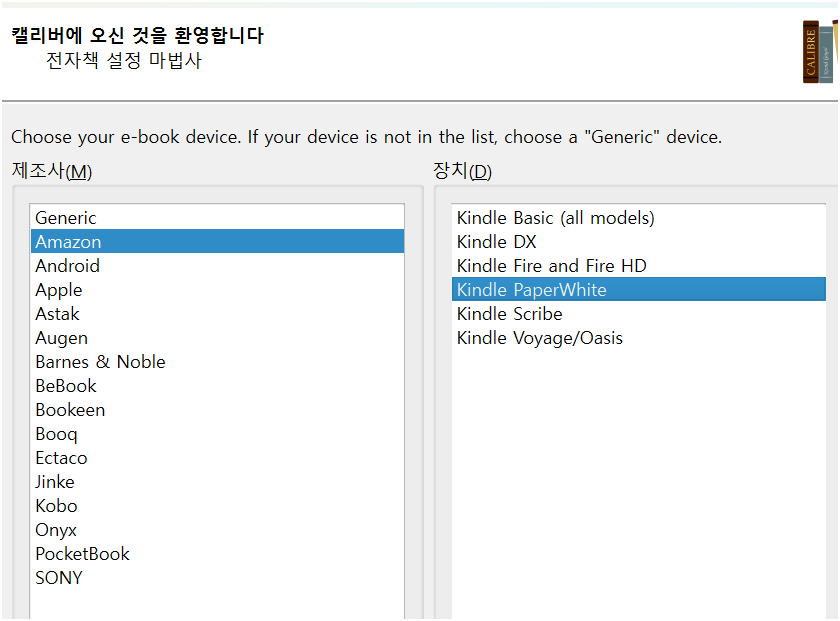Select PocketBook manufacturer
Screen dimensions: 840x621
(217, 554)
